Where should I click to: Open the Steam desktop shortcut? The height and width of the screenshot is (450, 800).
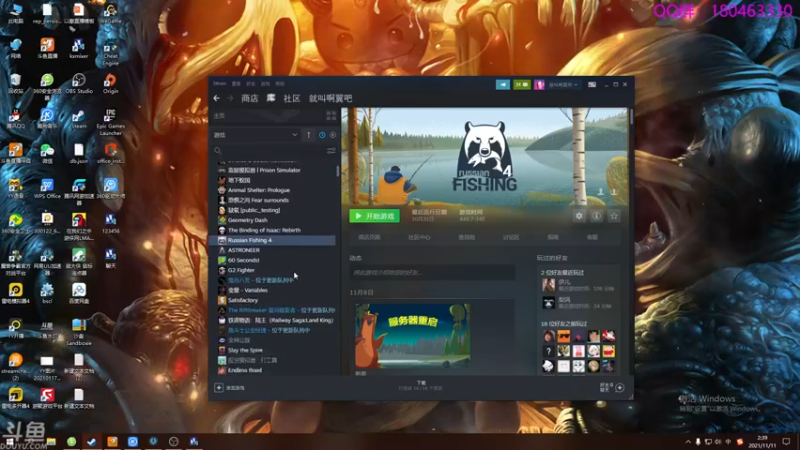coord(79,119)
